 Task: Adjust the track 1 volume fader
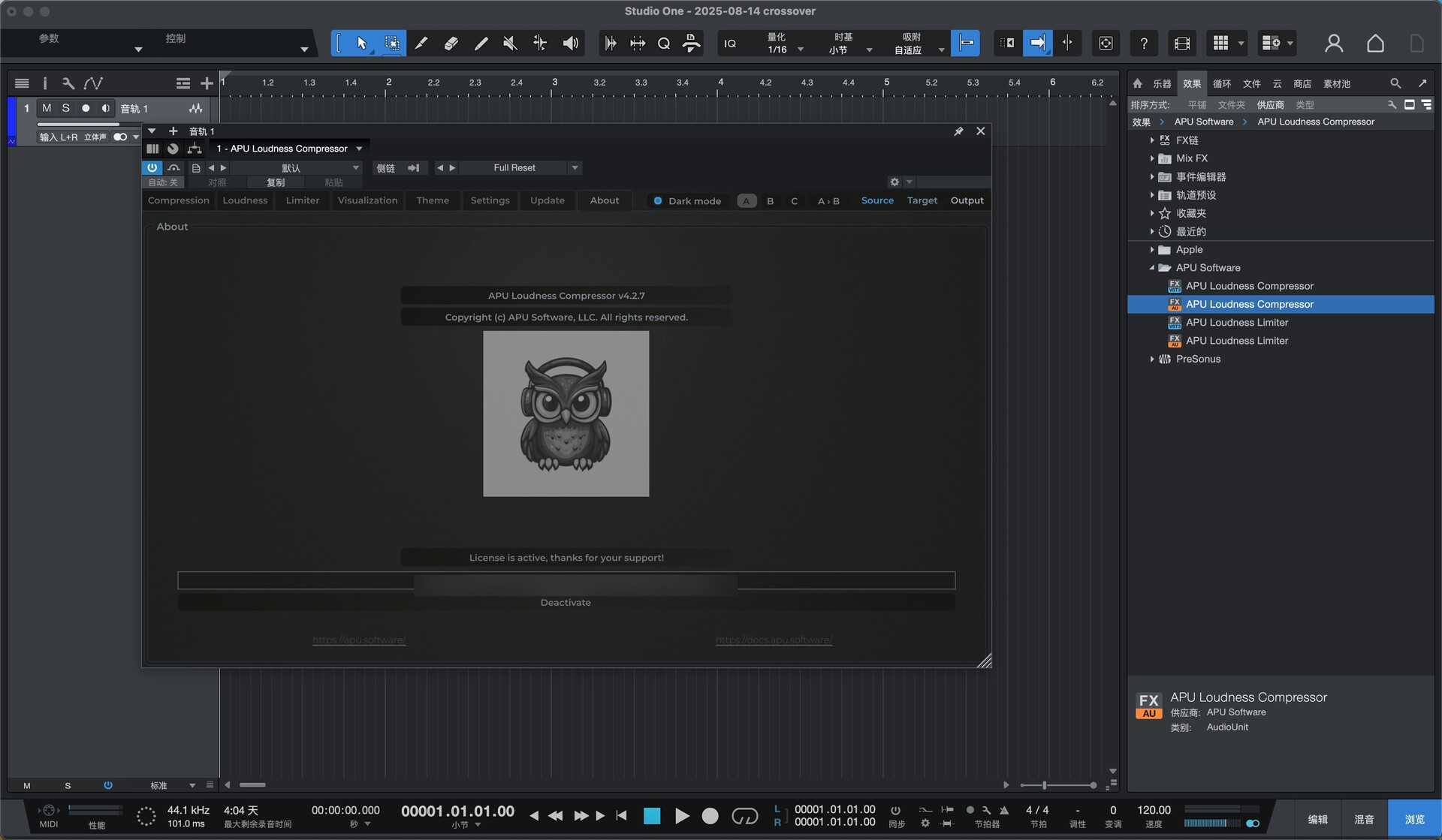(88, 125)
